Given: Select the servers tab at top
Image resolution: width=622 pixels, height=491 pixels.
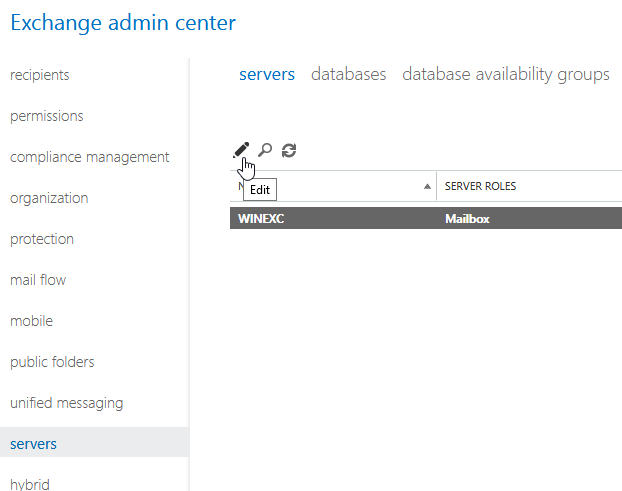Looking at the screenshot, I should [267, 74].
